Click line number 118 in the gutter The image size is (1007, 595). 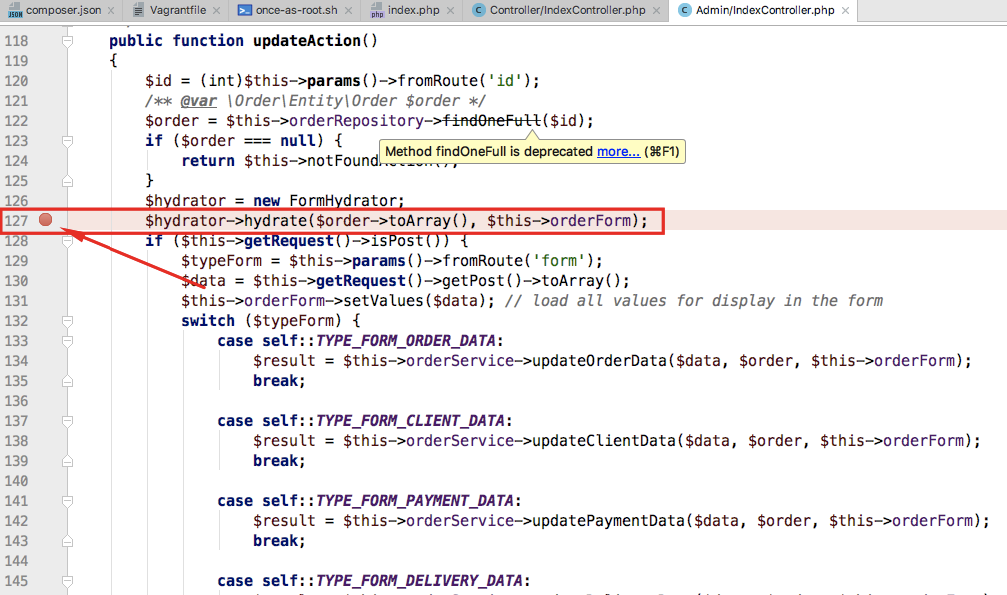pyautogui.click(x=16, y=41)
